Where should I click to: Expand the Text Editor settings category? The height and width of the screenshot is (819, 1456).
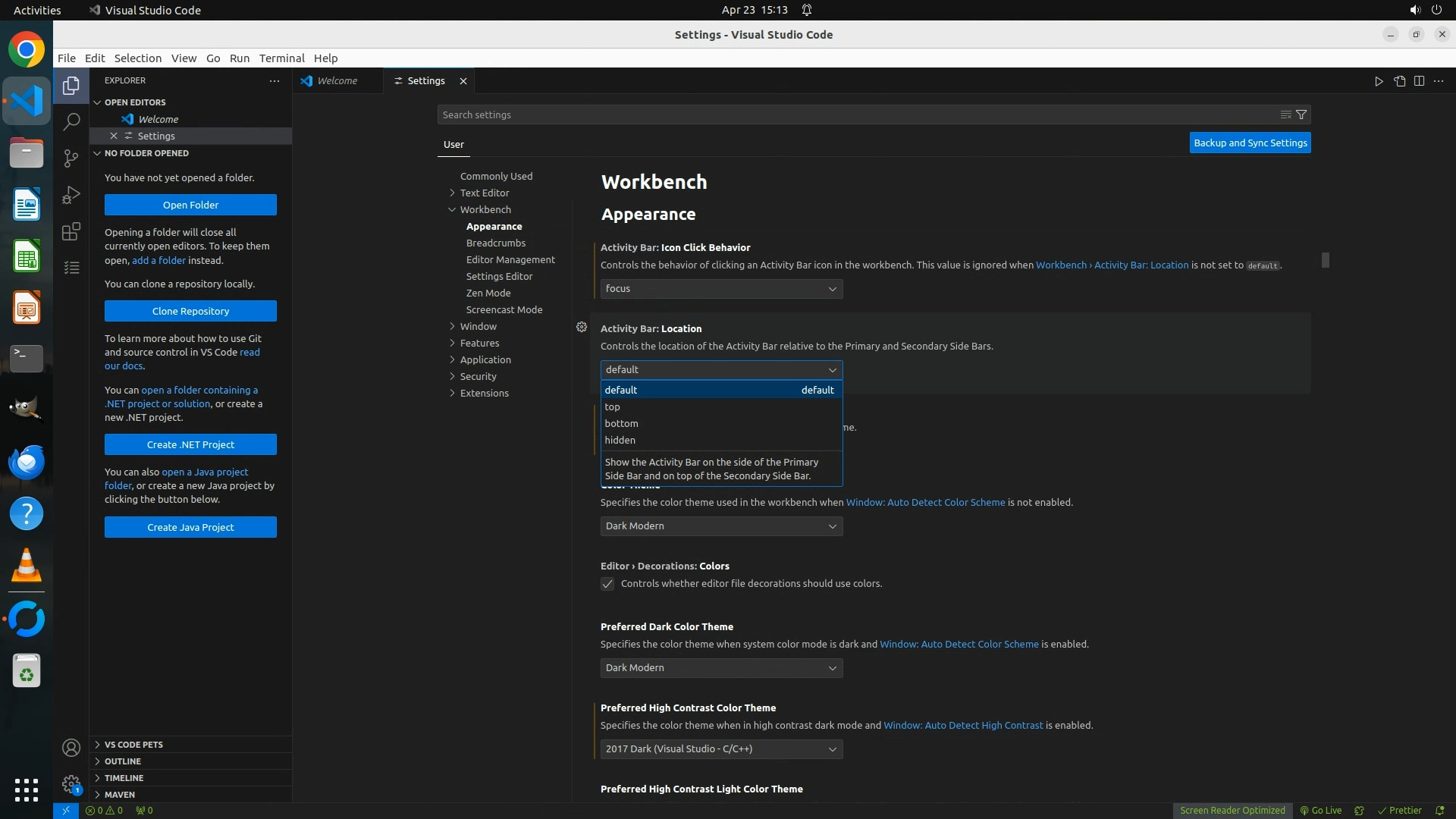pyautogui.click(x=484, y=193)
